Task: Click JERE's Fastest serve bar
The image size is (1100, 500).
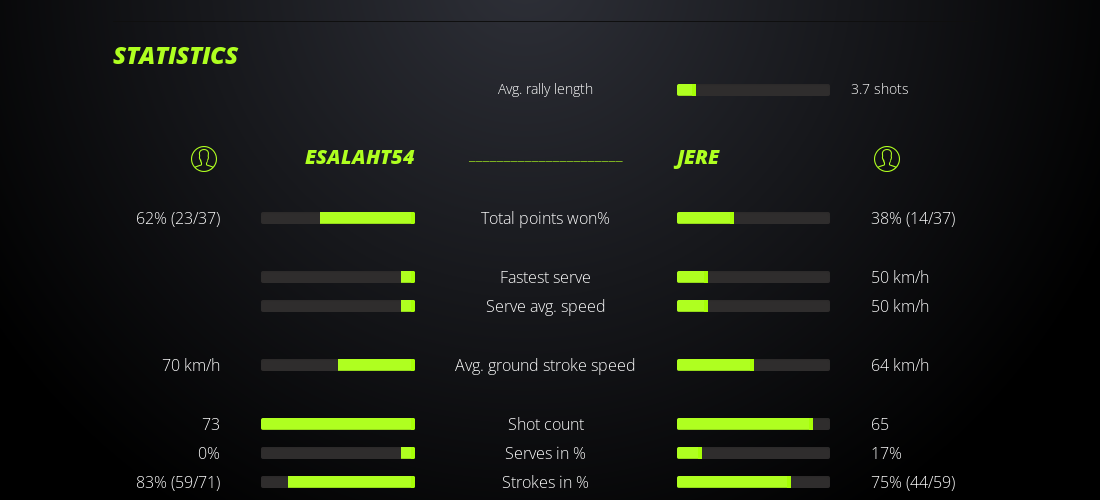Action: point(753,277)
